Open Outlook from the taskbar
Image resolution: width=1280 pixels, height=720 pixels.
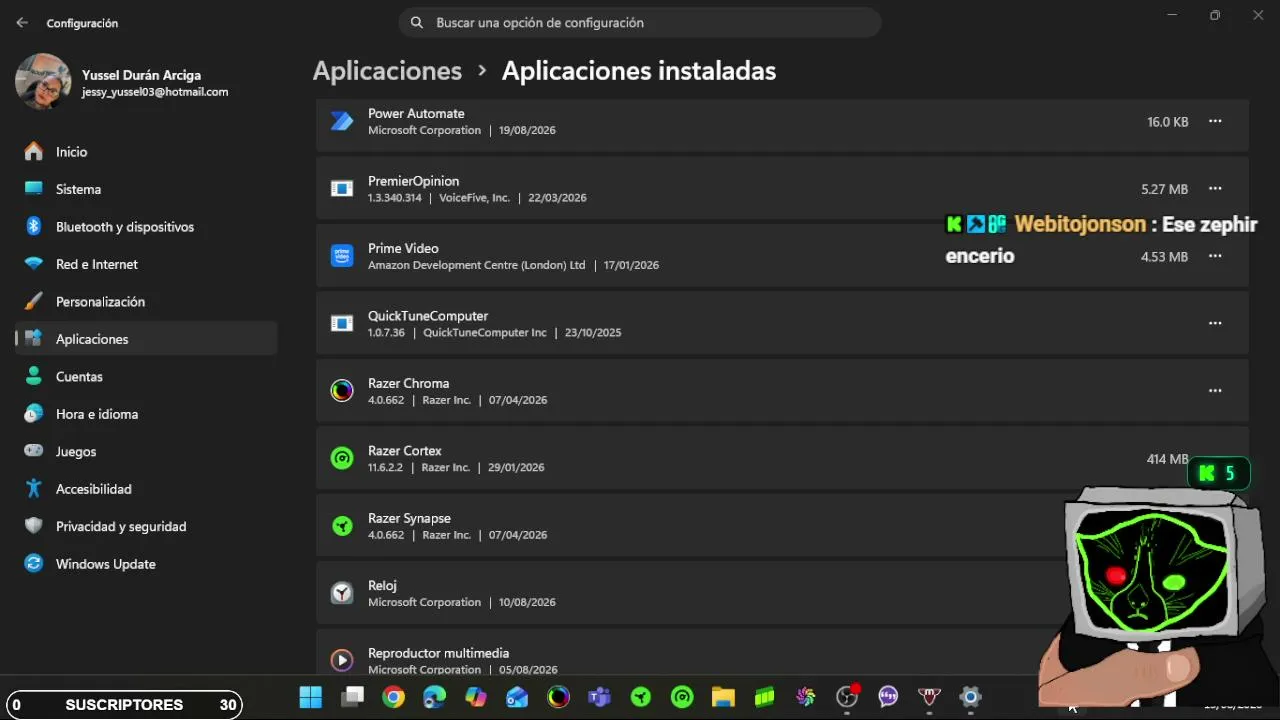pyautogui.click(x=517, y=697)
